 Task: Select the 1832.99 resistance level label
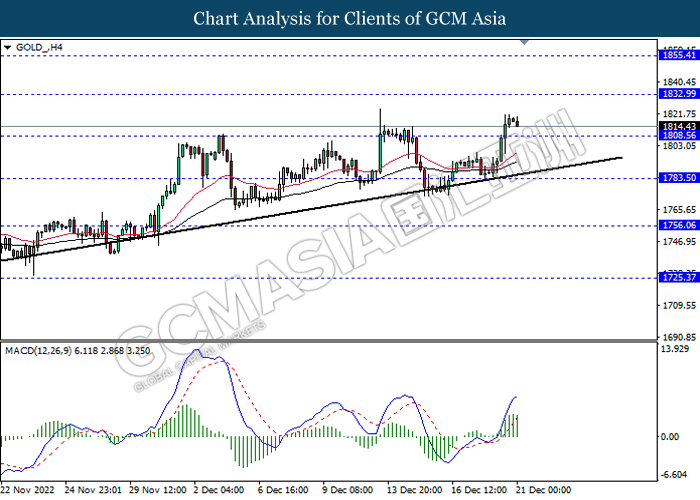[x=679, y=94]
